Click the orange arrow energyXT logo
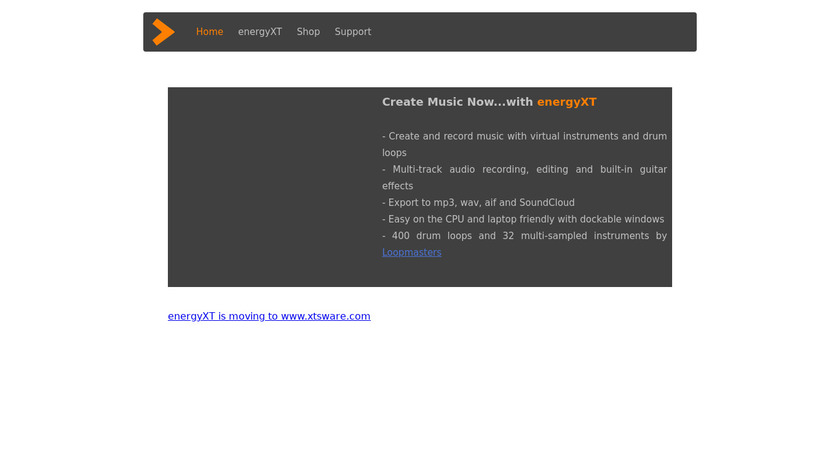Screen dimensions: 840x472 pos(163,32)
